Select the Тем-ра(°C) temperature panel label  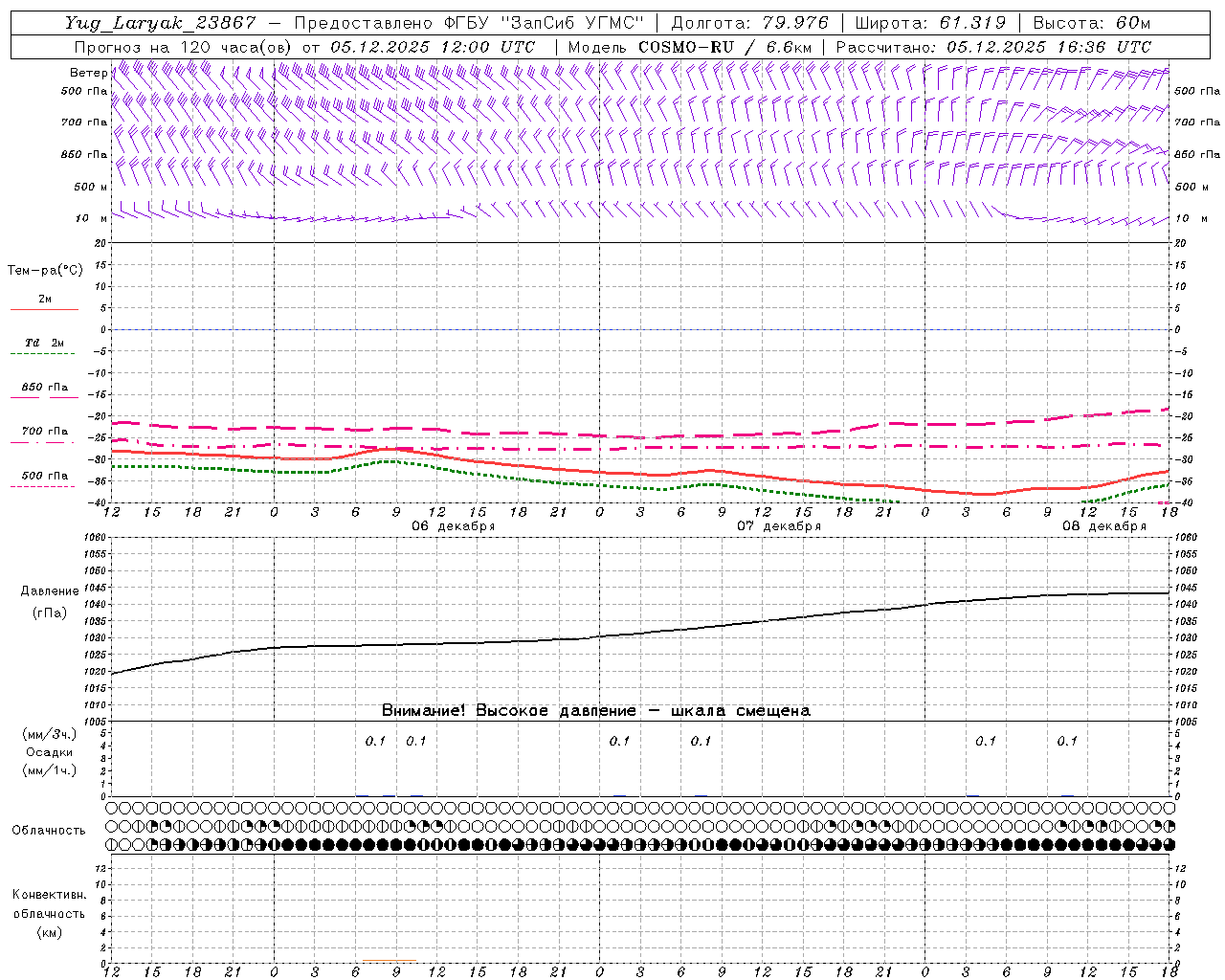pyautogui.click(x=45, y=271)
